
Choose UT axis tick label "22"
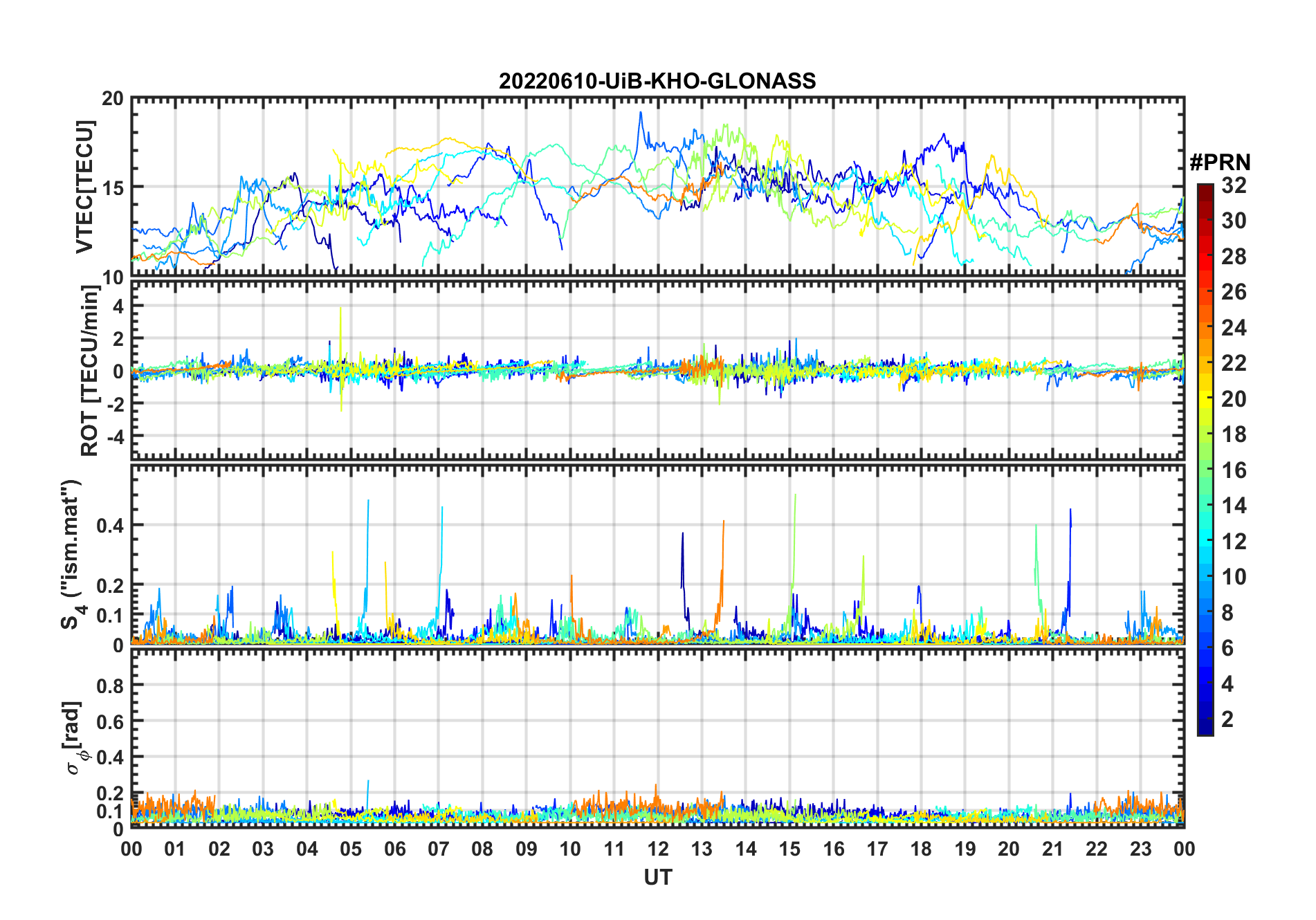tap(1097, 849)
